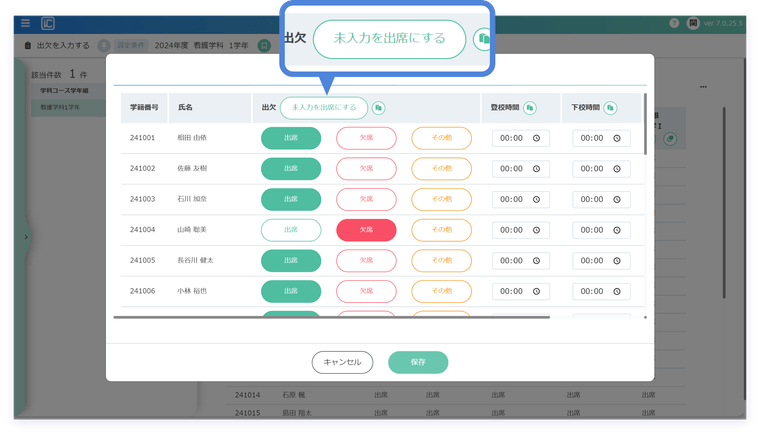Set student 241004 to その他
Screen dimensions: 760x436
442,230
